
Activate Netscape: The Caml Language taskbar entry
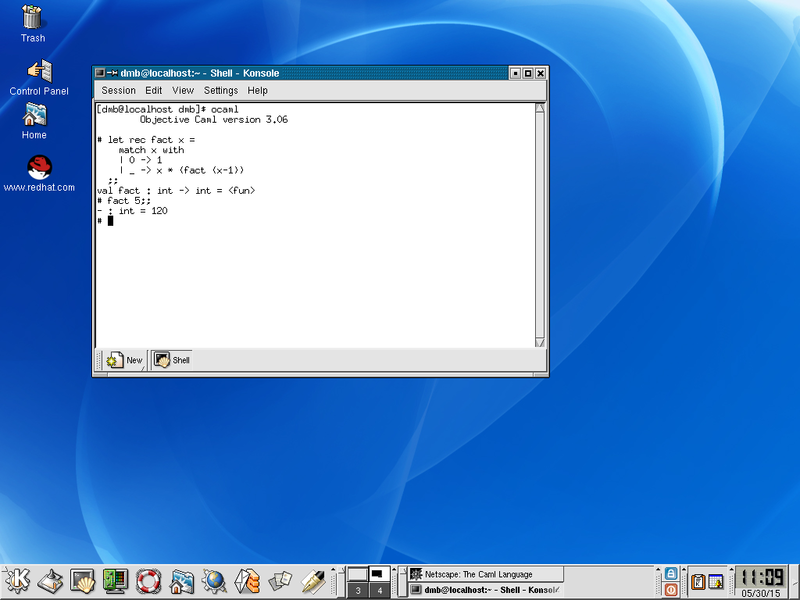point(486,574)
